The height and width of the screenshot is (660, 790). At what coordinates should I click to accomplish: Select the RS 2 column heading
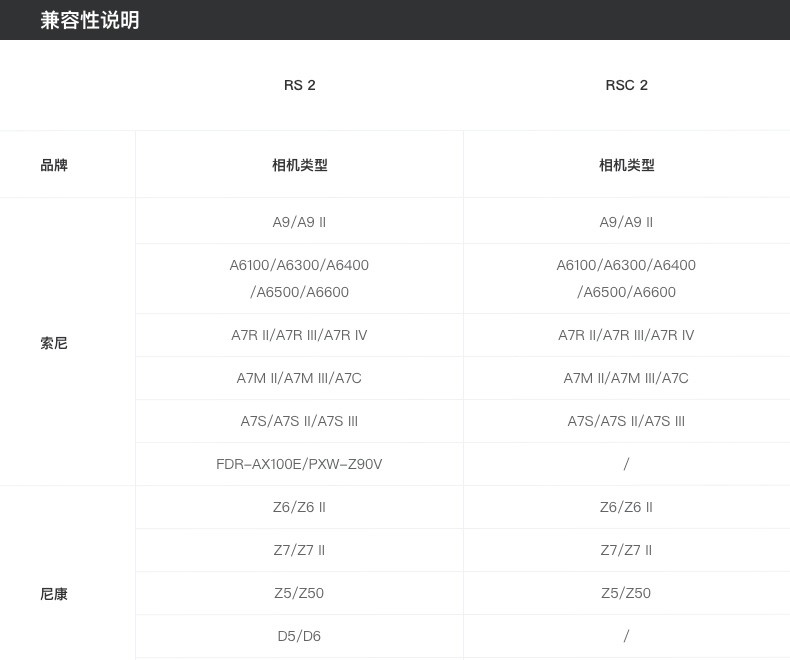[300, 85]
